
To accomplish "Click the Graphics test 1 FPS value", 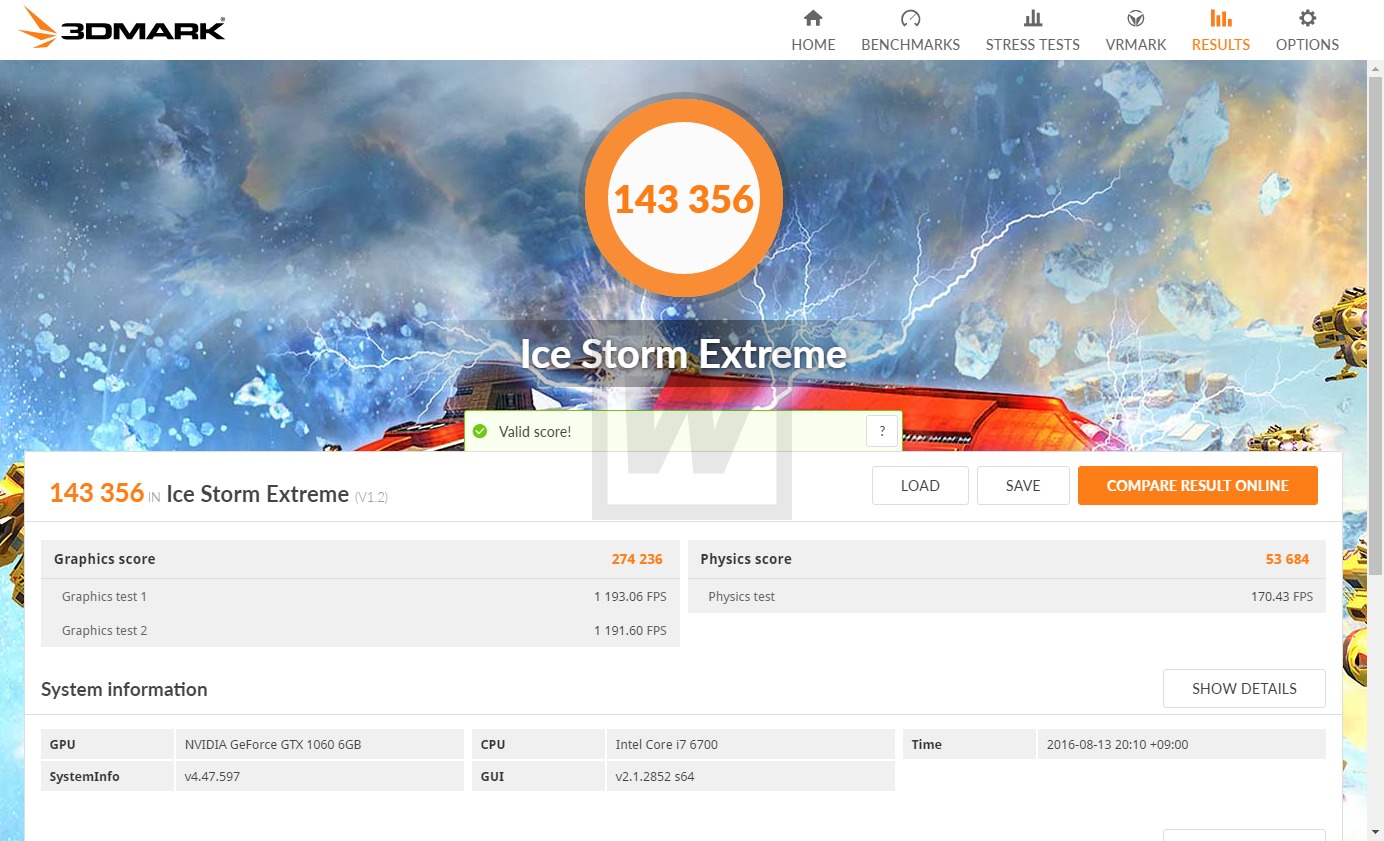I will point(630,597).
